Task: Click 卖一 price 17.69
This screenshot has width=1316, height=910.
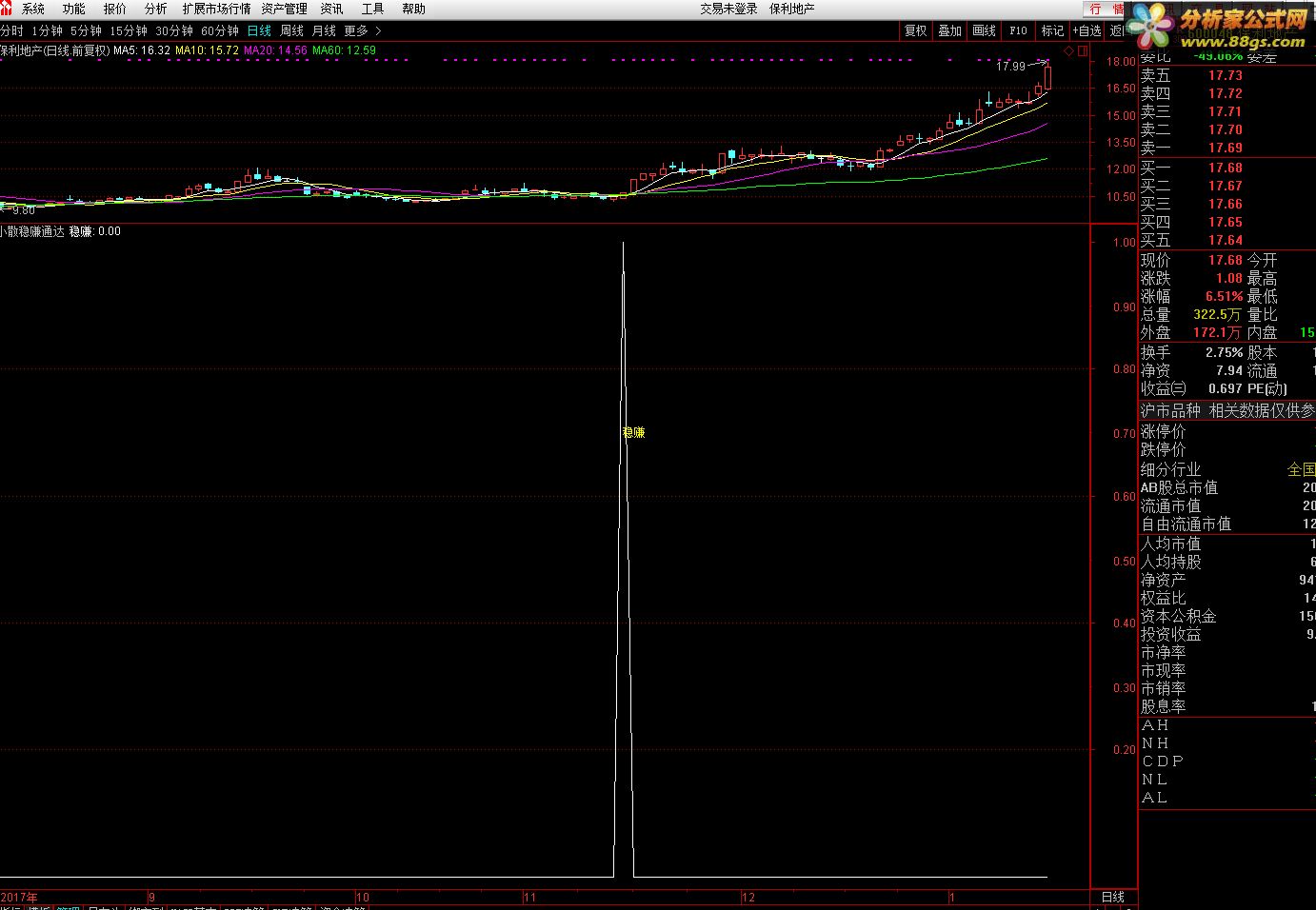Action: pyautogui.click(x=1226, y=148)
